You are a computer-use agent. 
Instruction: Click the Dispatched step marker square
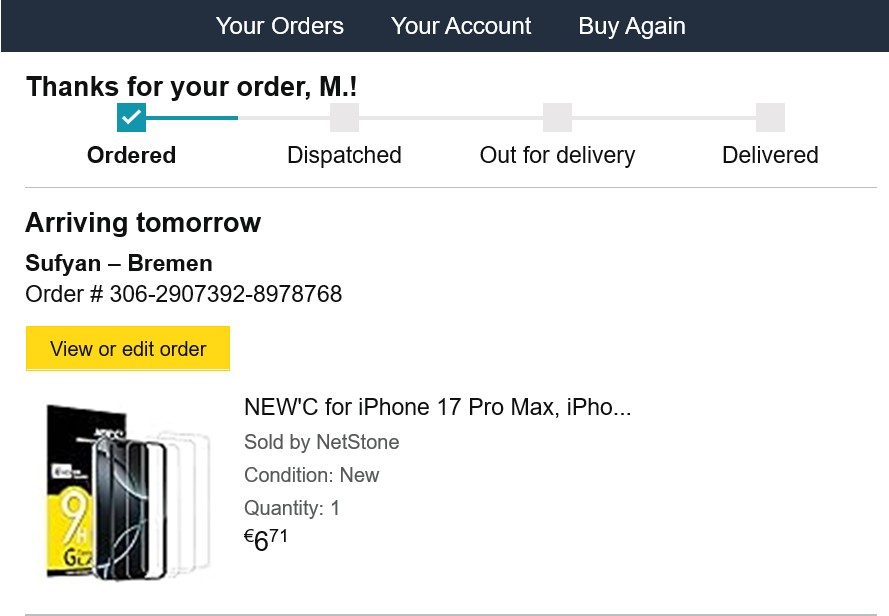344,118
